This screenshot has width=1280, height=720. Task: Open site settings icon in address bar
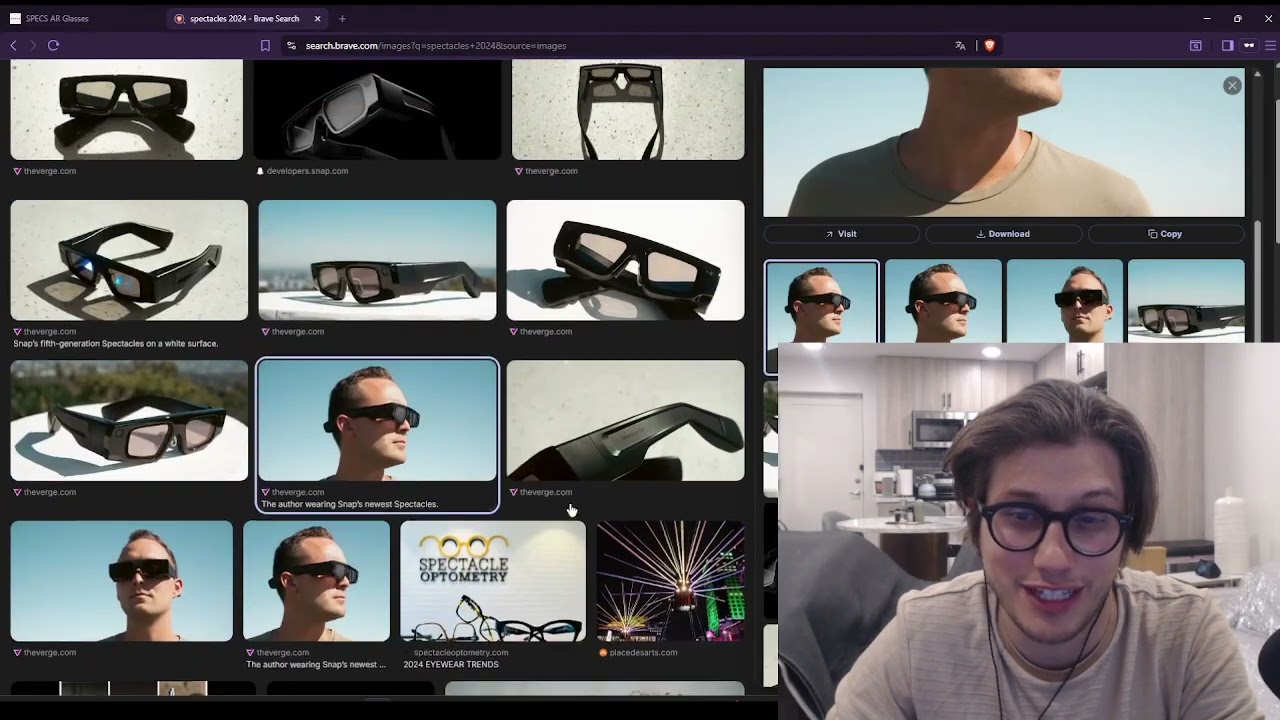click(x=291, y=45)
